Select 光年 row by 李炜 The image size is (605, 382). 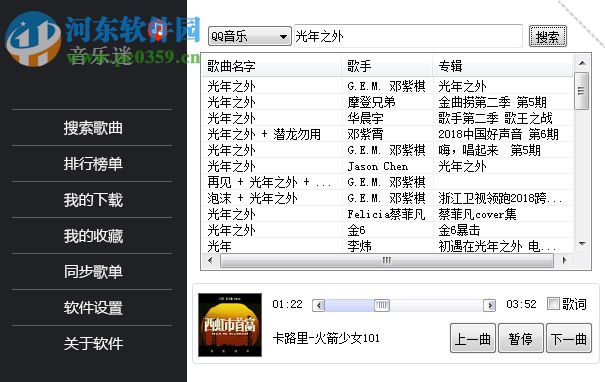[x=387, y=246]
